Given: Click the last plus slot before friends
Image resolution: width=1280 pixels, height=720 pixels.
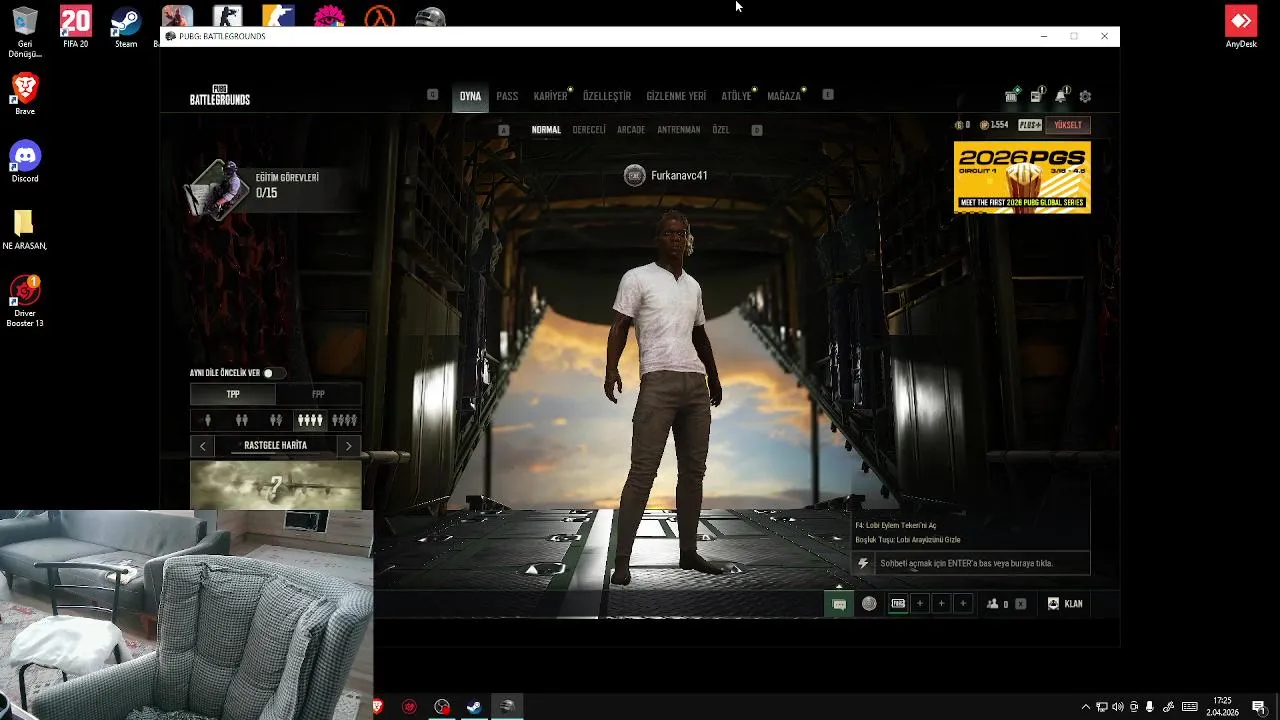Looking at the screenshot, I should pos(963,604).
